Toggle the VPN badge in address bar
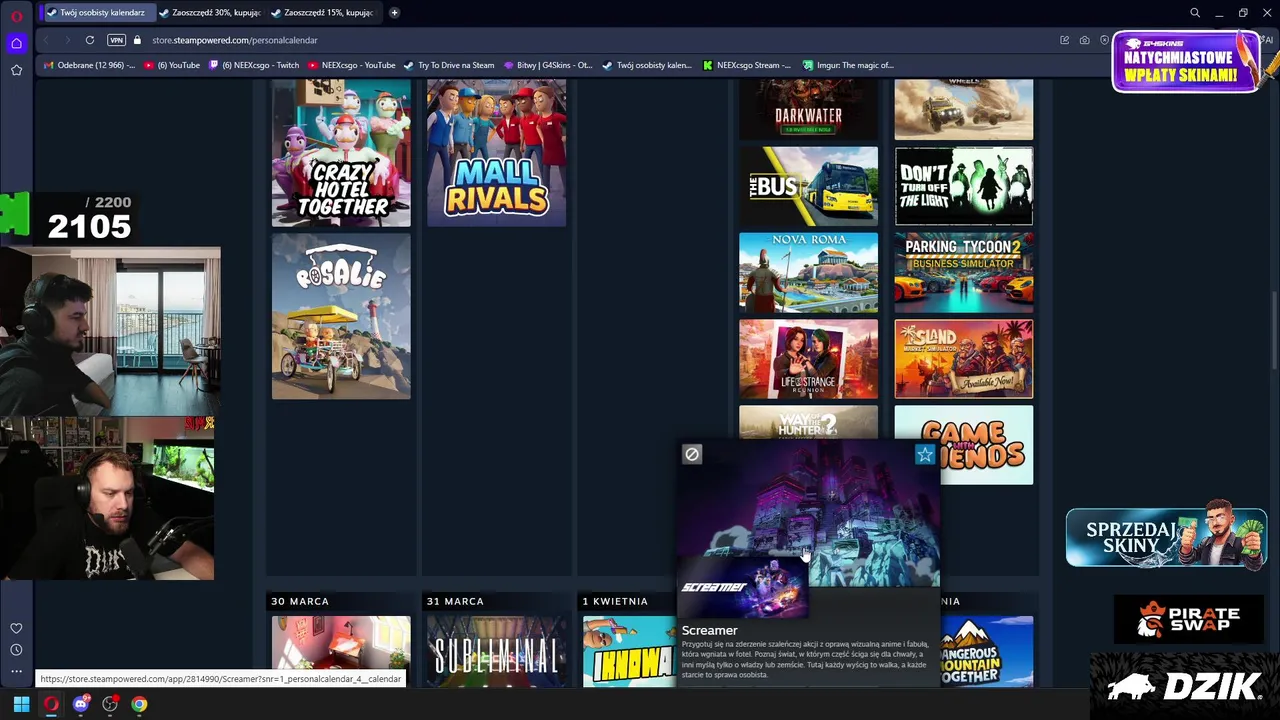Image resolution: width=1280 pixels, height=720 pixels. click(x=116, y=40)
